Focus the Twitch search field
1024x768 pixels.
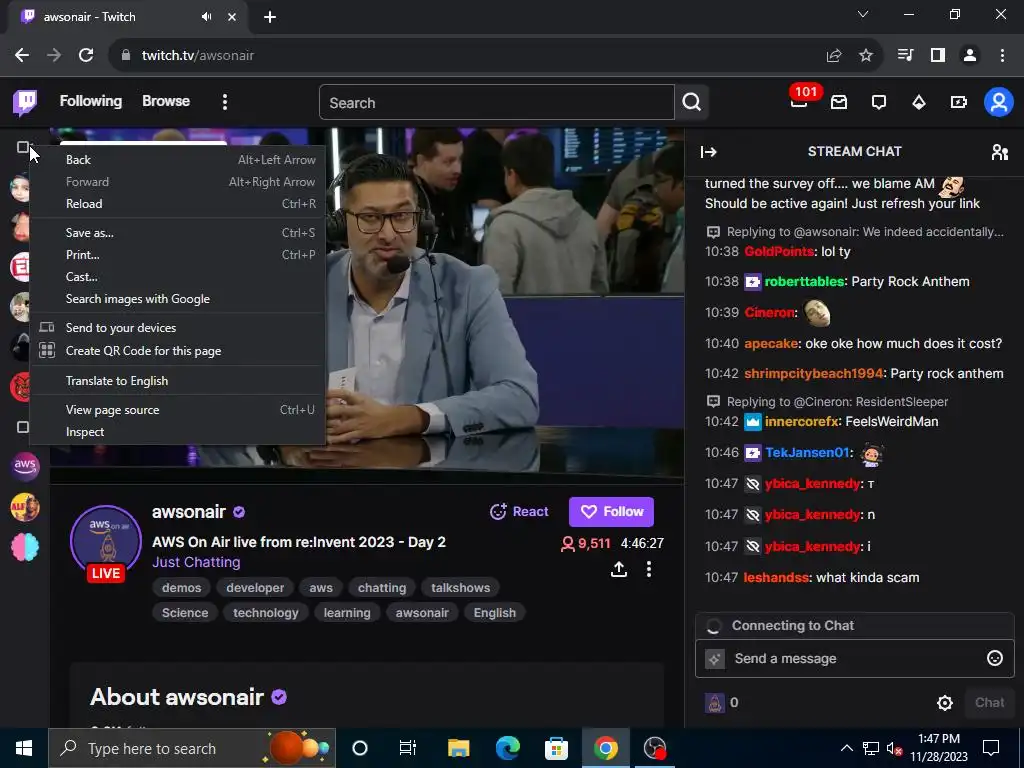point(496,103)
